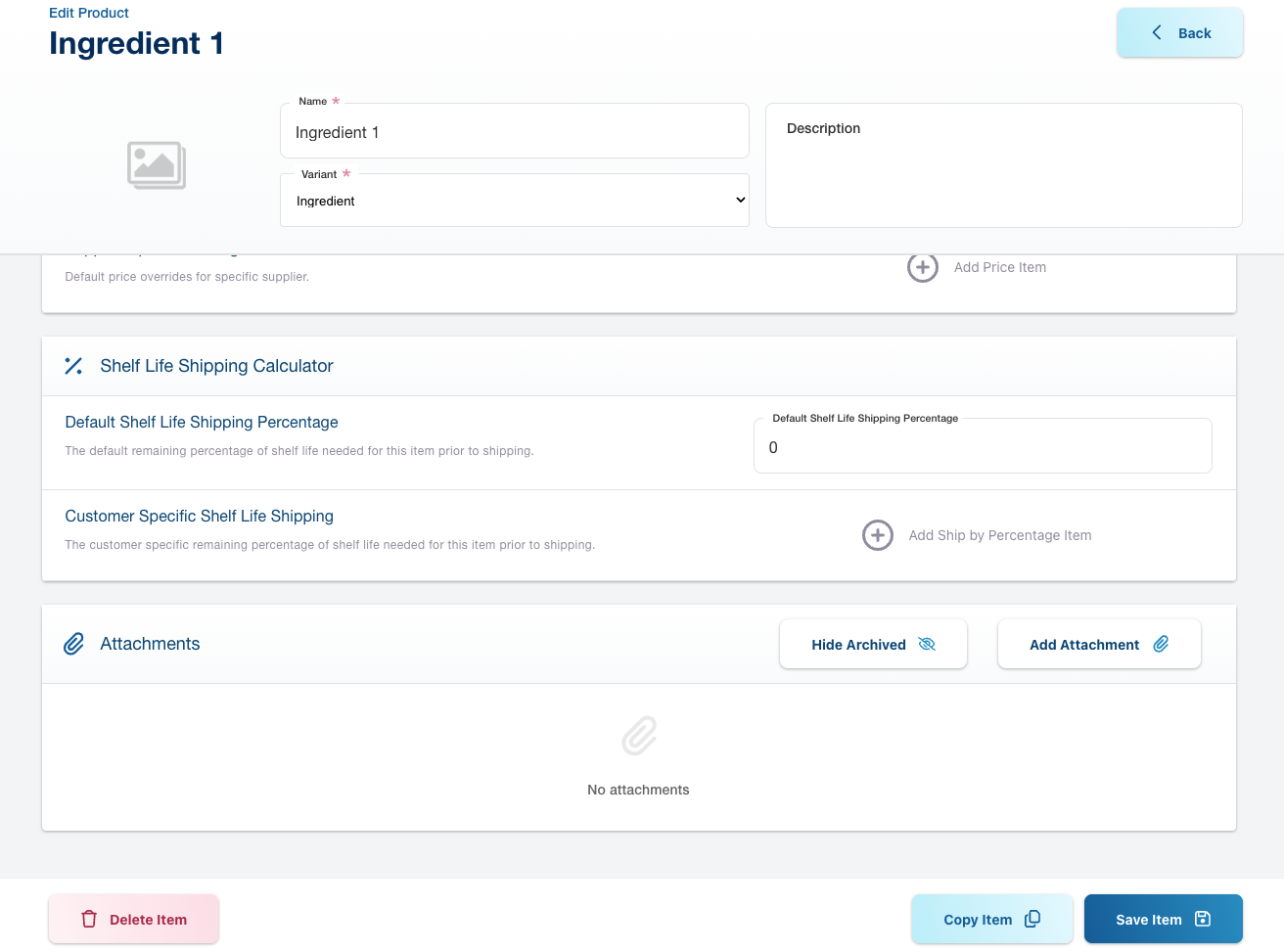Edit the Default Shelf Life Shipping Percentage field
1284x952 pixels.
[982, 447]
